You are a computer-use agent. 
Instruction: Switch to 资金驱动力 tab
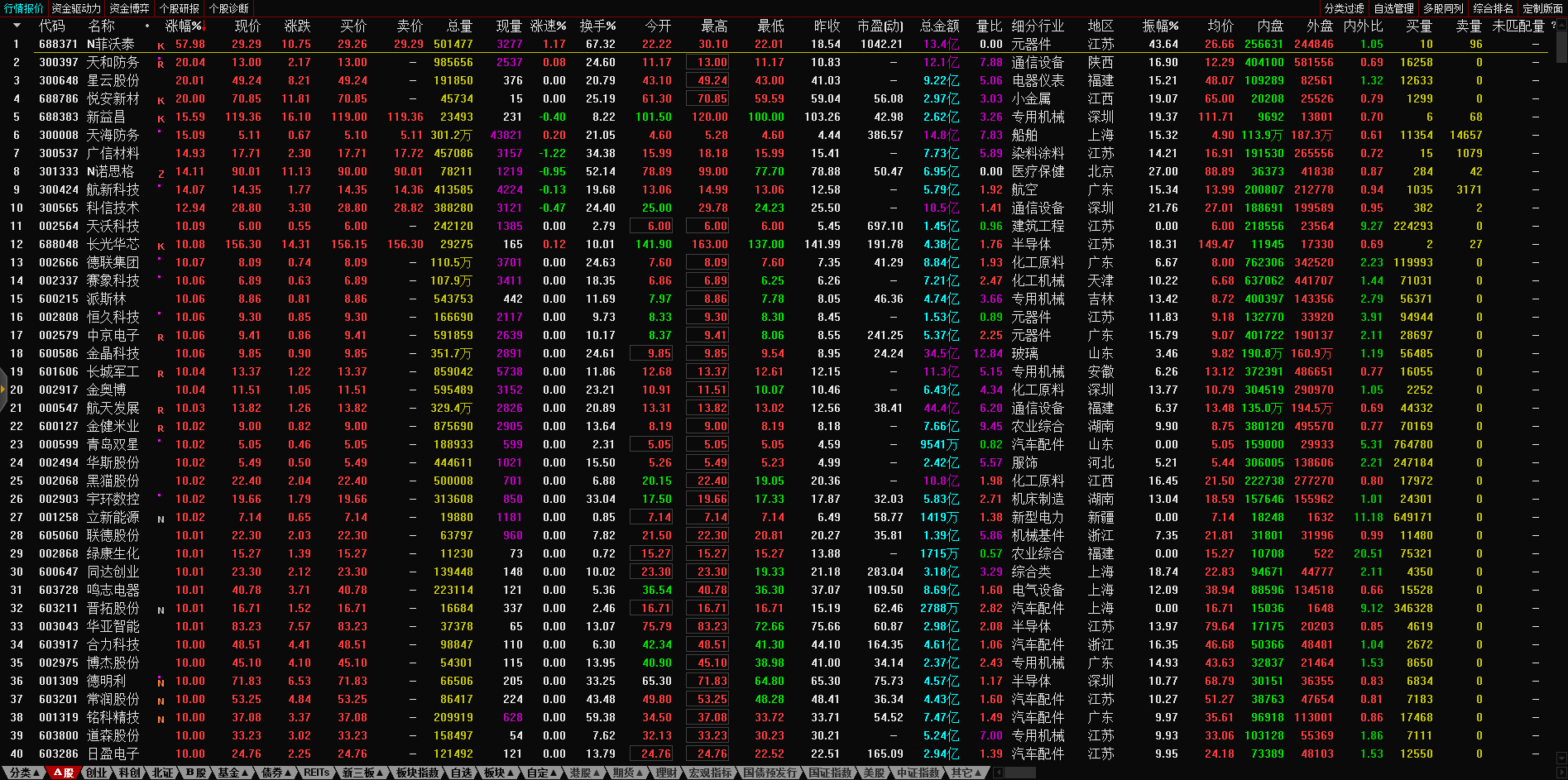pyautogui.click(x=76, y=8)
